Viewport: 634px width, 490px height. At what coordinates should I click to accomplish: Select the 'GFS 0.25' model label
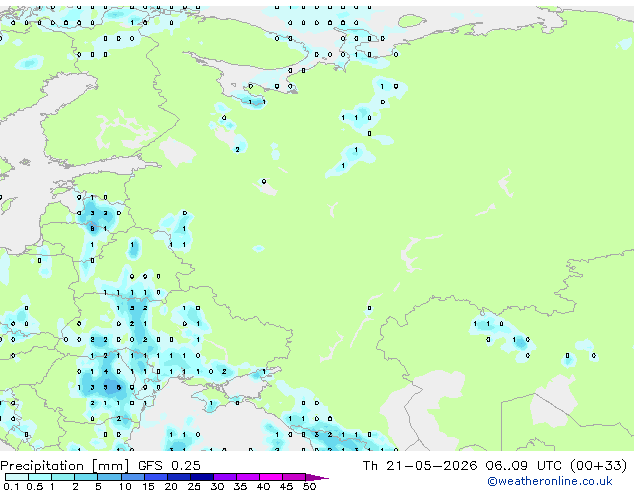pos(169,466)
